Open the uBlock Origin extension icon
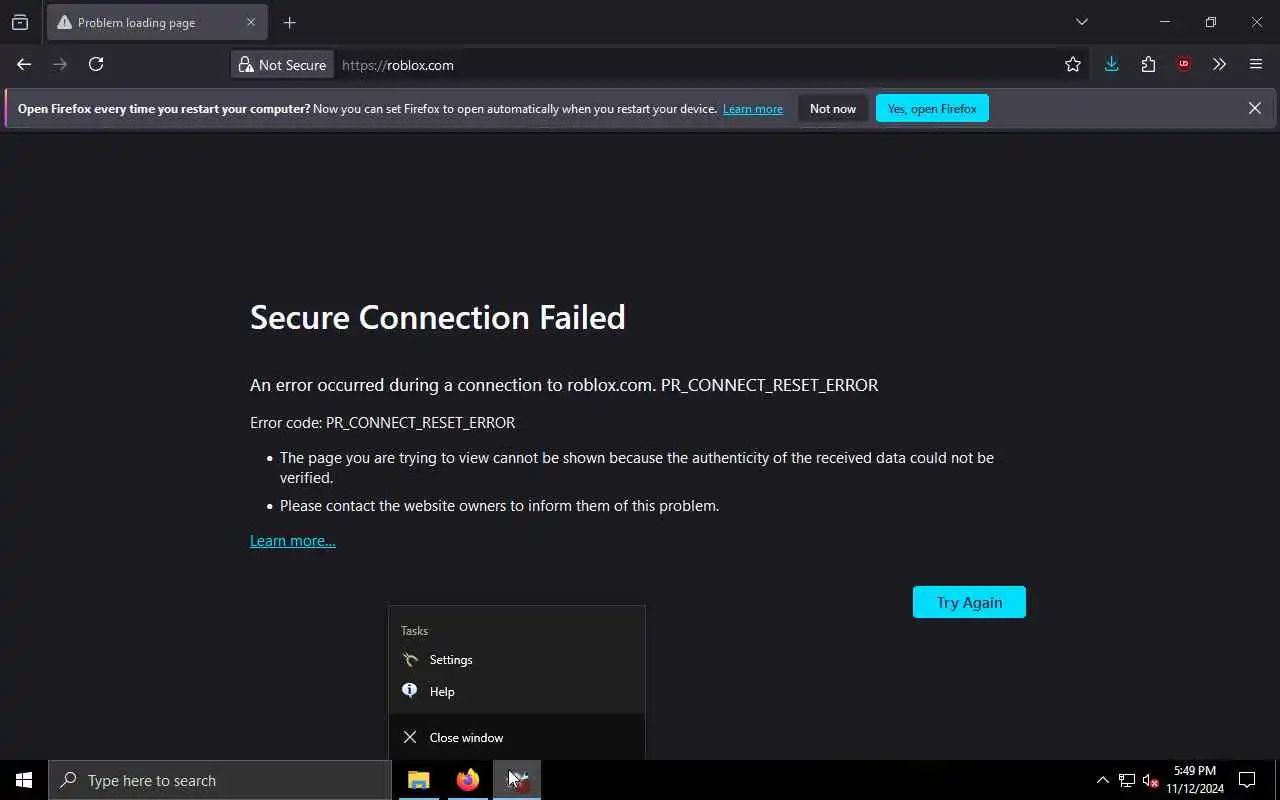Viewport: 1280px width, 800px height. click(1184, 64)
